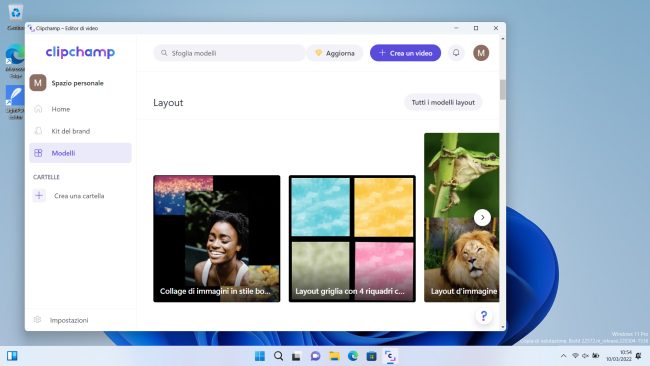Show next layout templates with arrow
Viewport: 650px width, 366px height.
coord(482,217)
